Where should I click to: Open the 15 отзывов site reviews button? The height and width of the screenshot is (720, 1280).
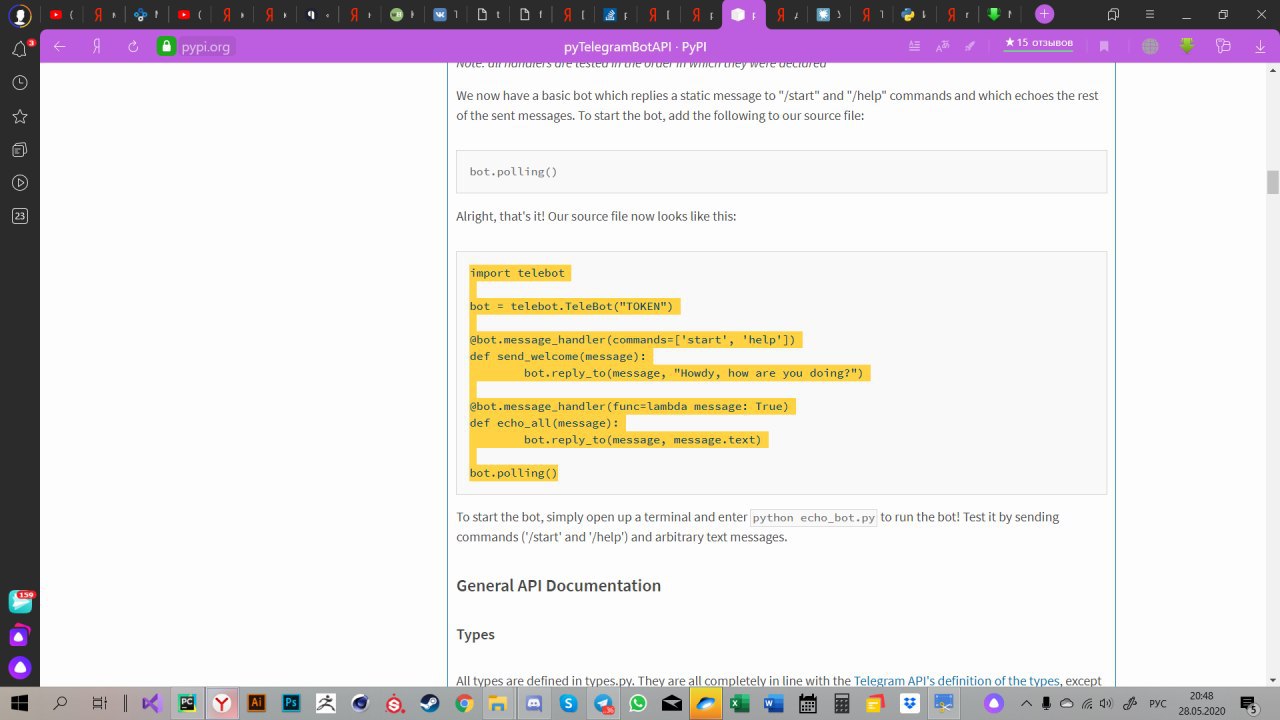click(x=1039, y=43)
